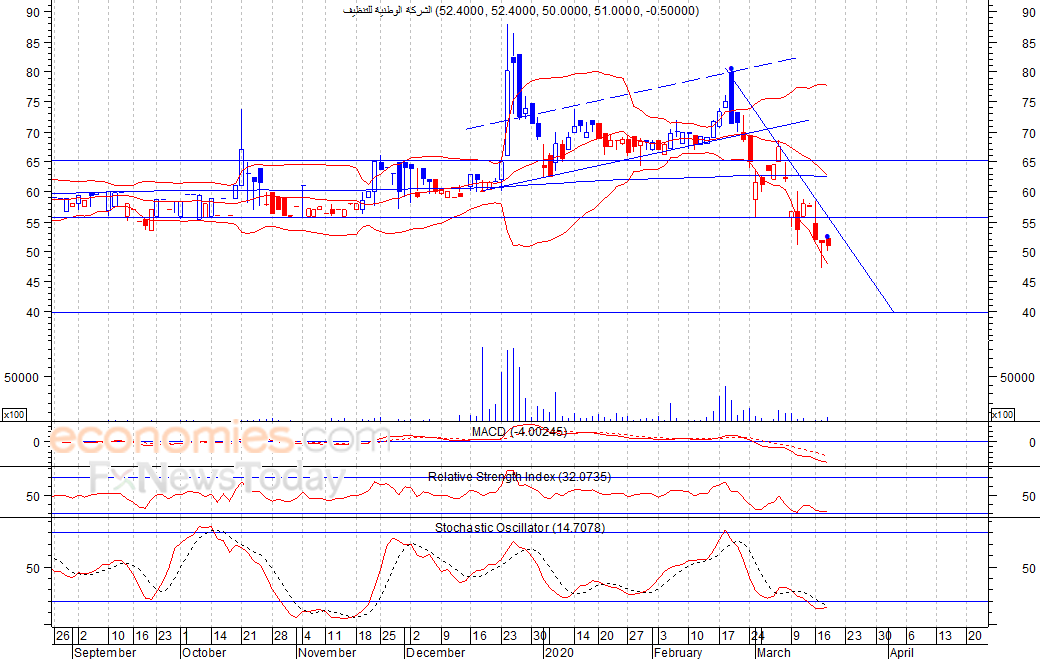Click the April month label
1040x659 pixels.
tap(901, 652)
